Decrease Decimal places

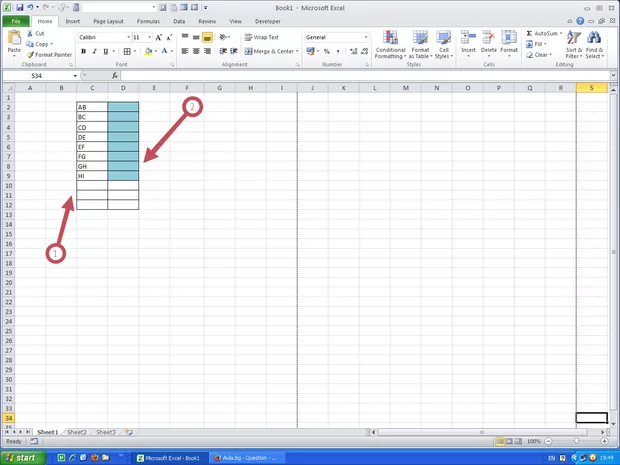point(365,51)
